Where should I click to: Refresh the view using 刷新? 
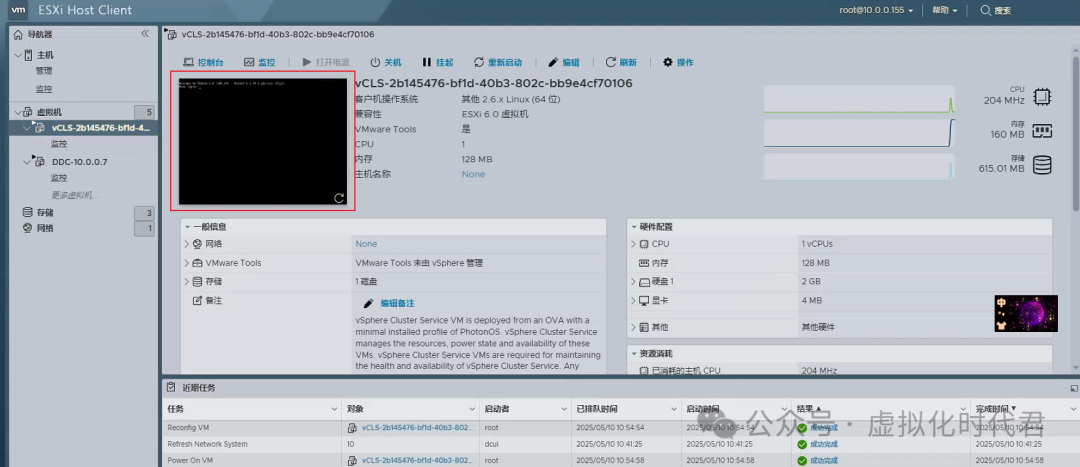(620, 62)
